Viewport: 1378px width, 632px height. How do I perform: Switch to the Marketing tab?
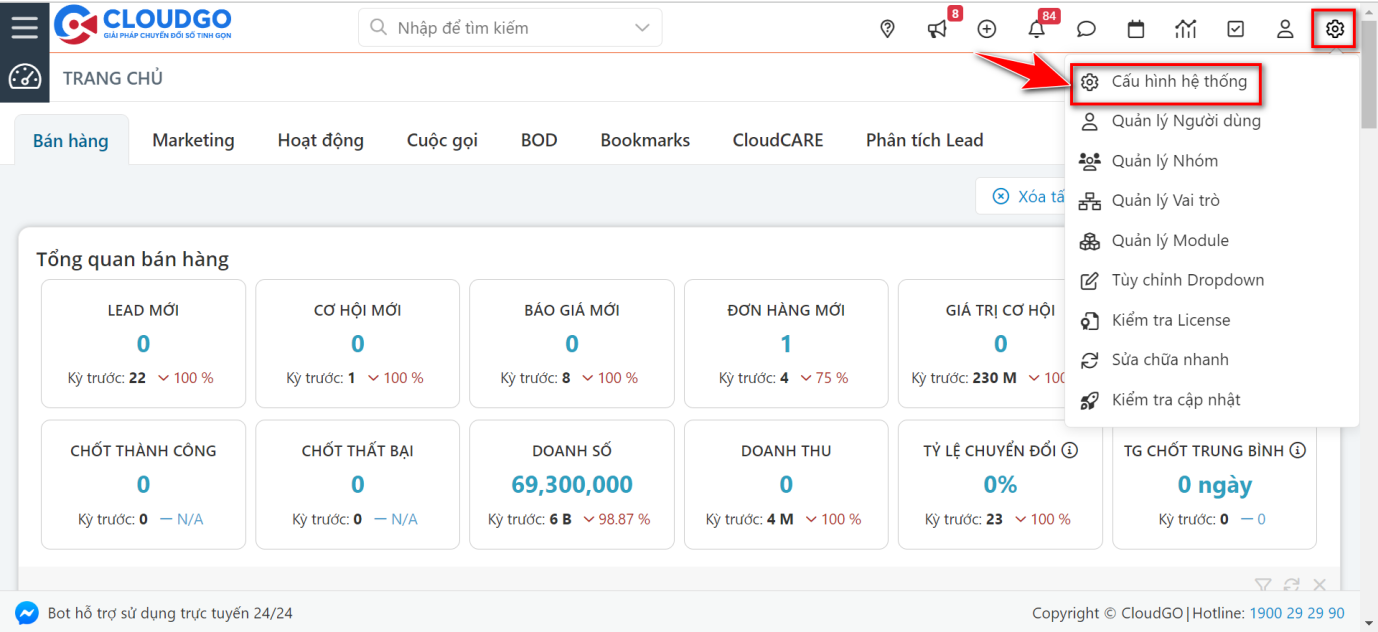tap(193, 140)
